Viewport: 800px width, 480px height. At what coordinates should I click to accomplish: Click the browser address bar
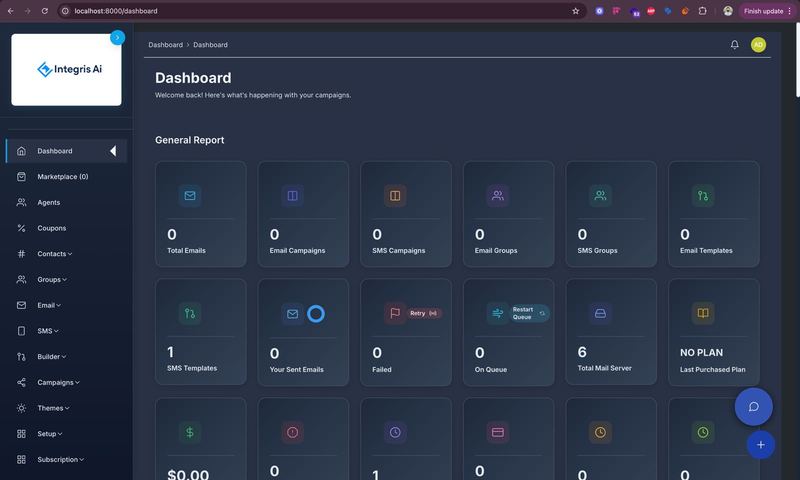tap(321, 11)
